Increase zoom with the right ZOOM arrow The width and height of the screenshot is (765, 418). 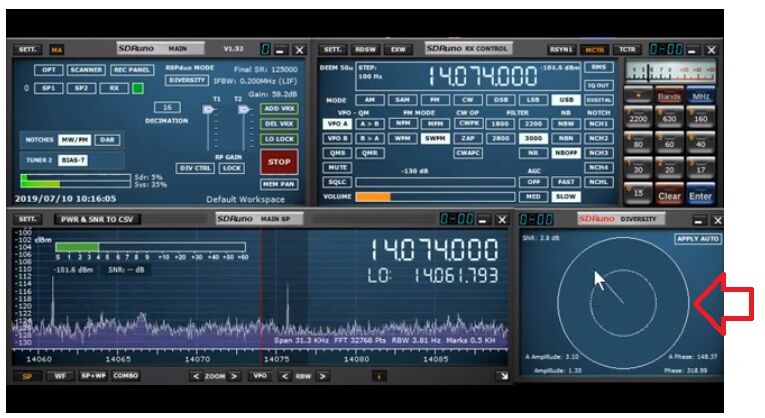[x=235, y=376]
